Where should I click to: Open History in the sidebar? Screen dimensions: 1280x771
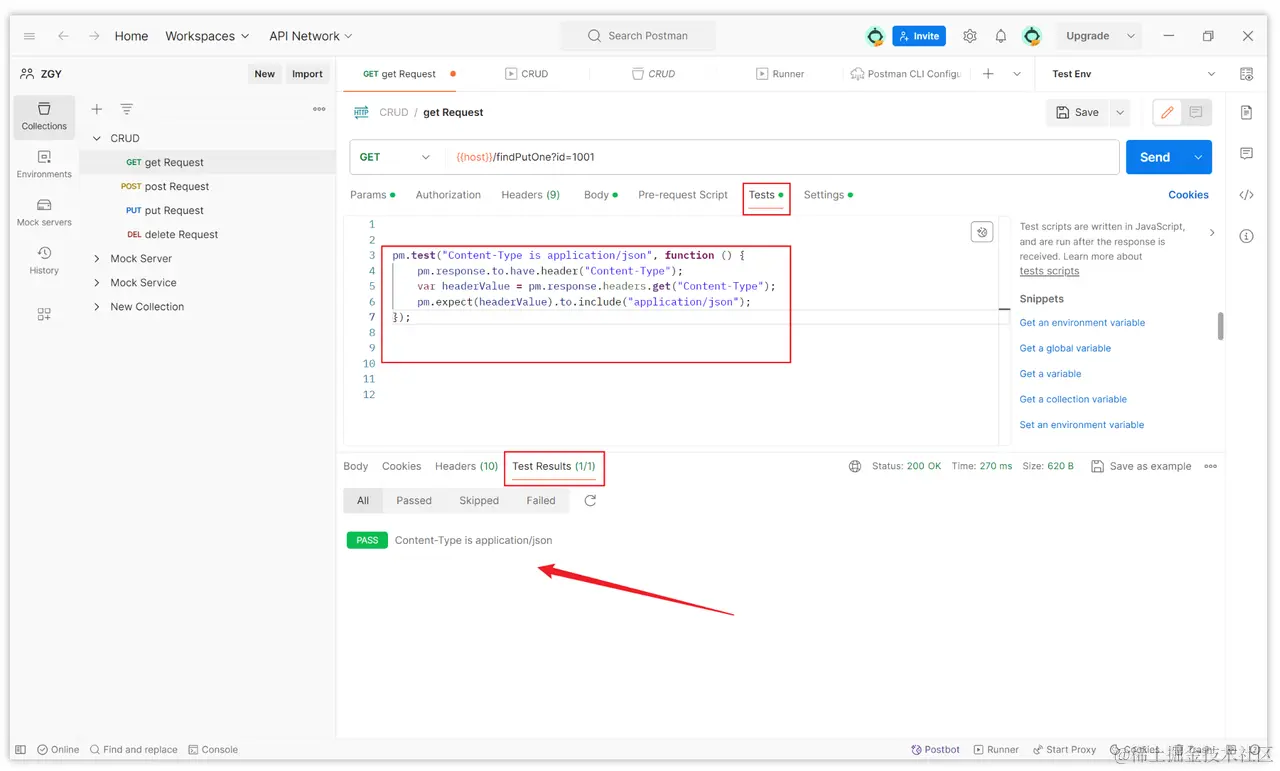[x=44, y=260]
